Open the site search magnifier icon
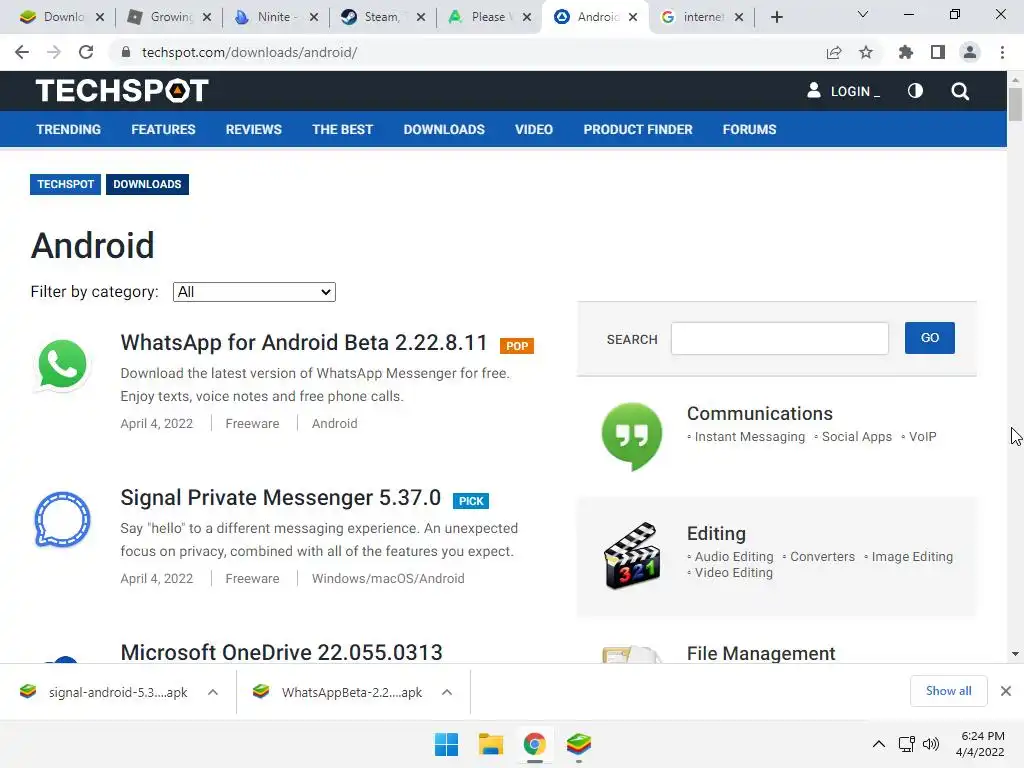Viewport: 1024px width, 768px height. (960, 91)
